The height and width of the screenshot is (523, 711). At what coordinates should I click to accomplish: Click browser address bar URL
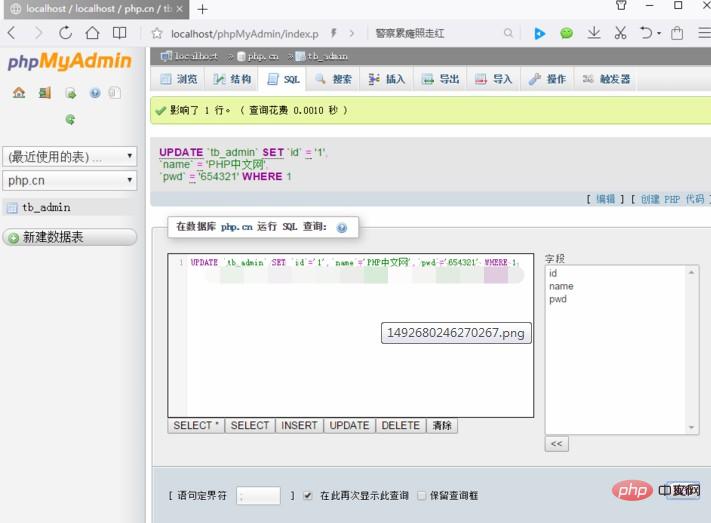245,34
